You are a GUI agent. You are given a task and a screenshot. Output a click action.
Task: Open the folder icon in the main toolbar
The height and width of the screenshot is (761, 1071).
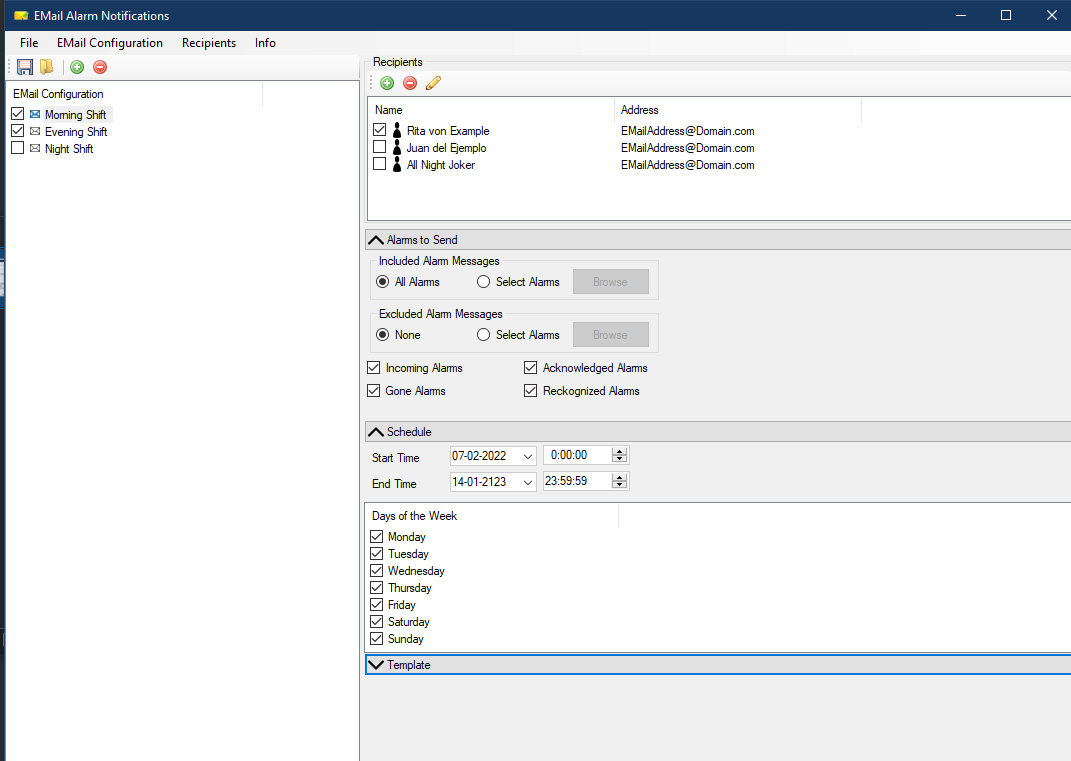pyautogui.click(x=45, y=67)
